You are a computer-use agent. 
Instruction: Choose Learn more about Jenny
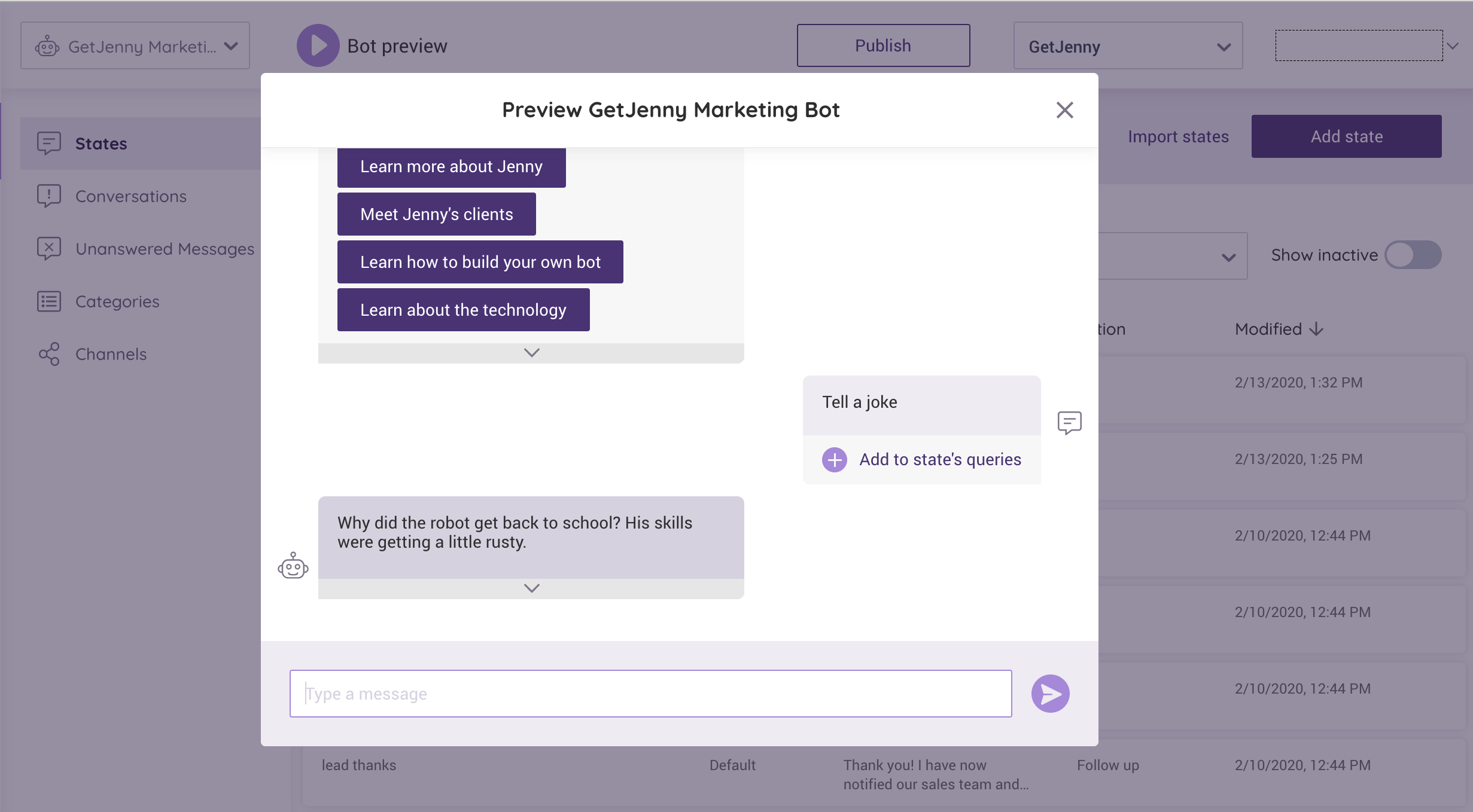click(x=451, y=167)
